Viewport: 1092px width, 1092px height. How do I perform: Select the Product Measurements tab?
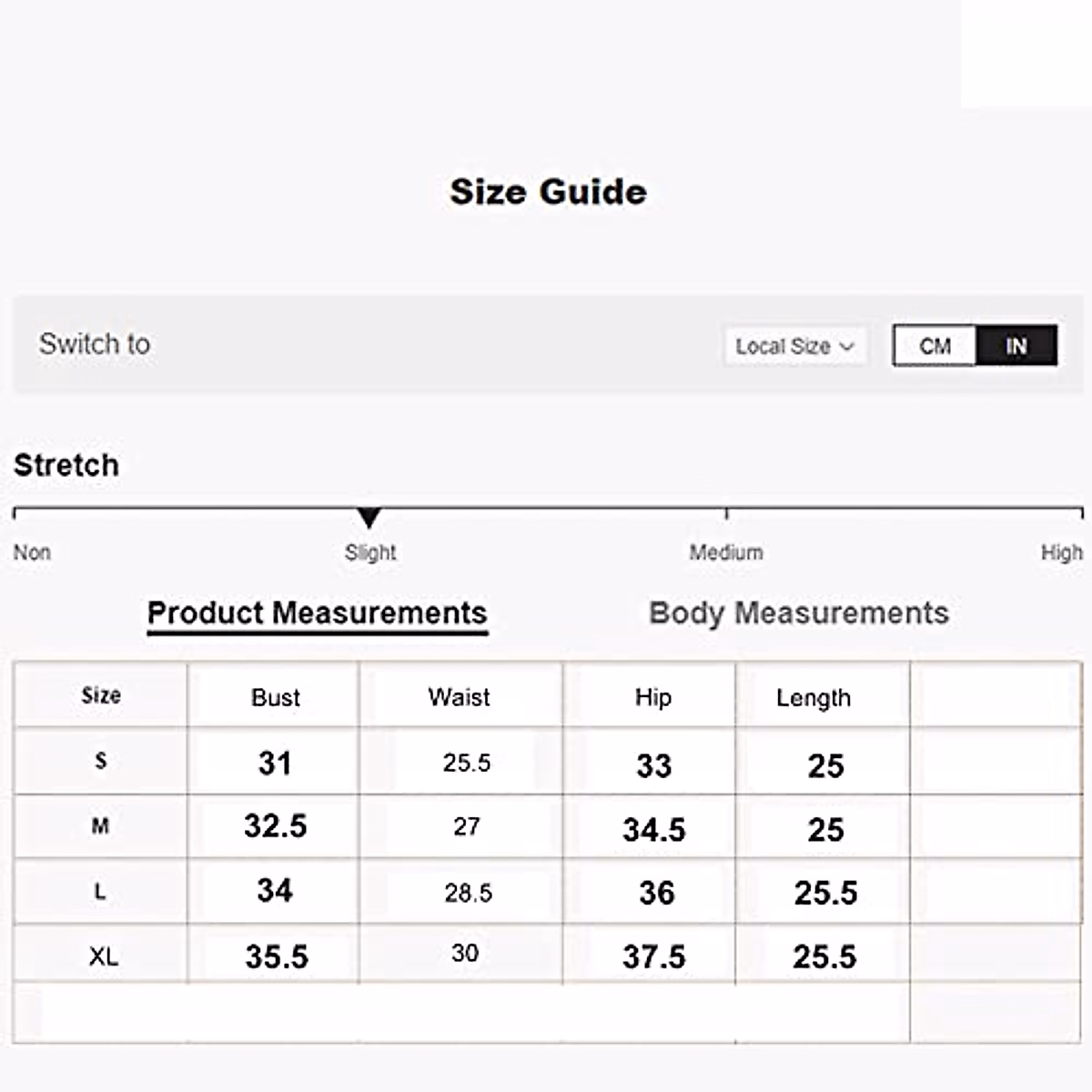[317, 612]
